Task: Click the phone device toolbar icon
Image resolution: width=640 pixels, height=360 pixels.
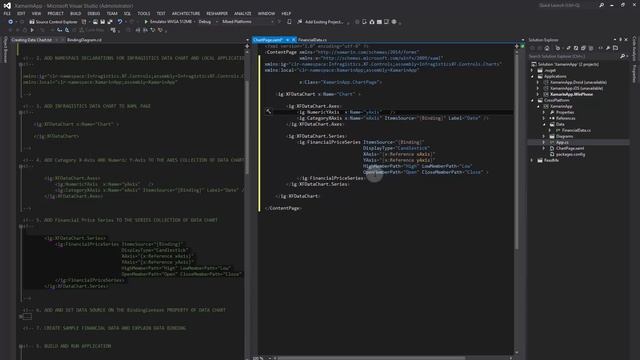Action: coord(289,22)
